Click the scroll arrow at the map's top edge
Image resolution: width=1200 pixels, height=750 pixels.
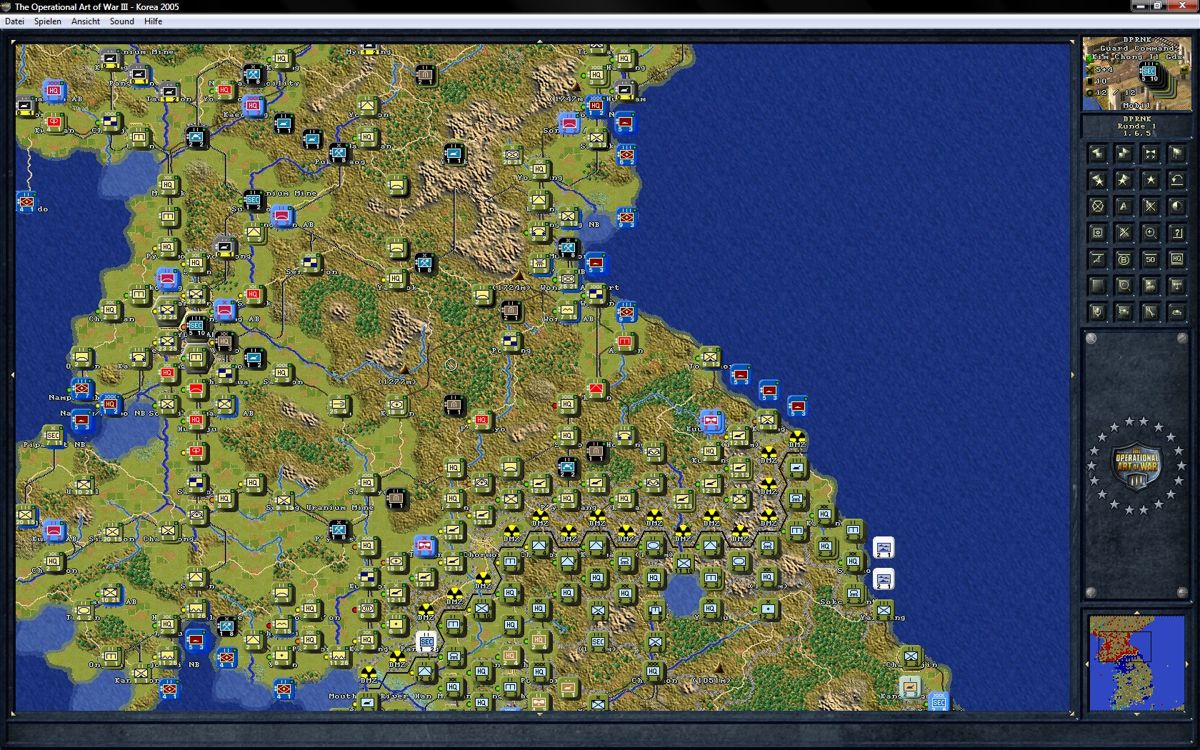click(540, 42)
